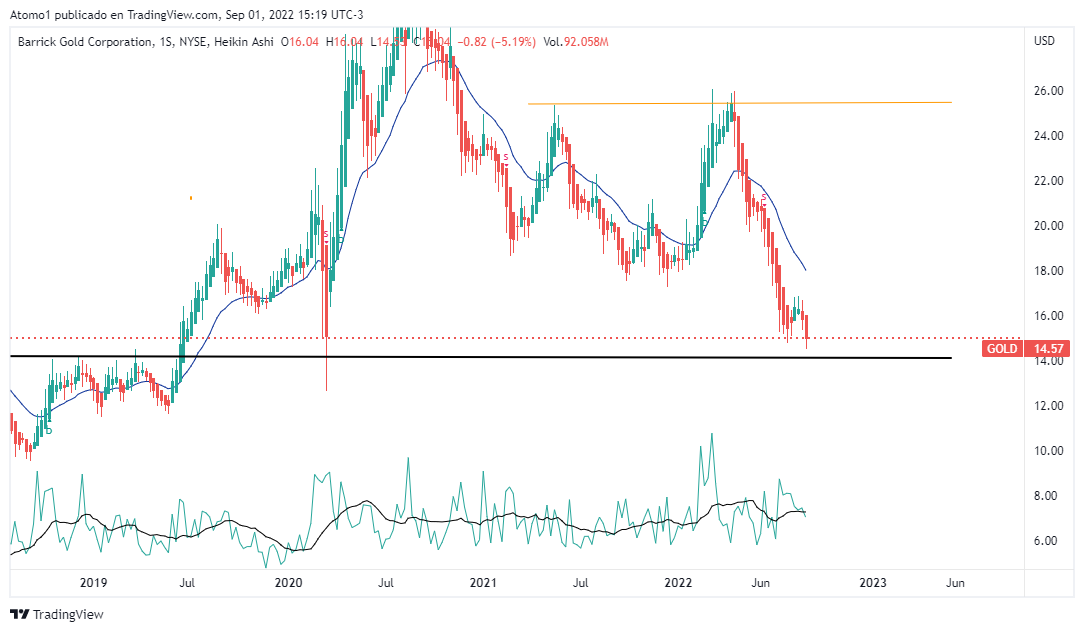1084x632 pixels.
Task: Click the 12.00 price axis label
Action: point(1048,405)
